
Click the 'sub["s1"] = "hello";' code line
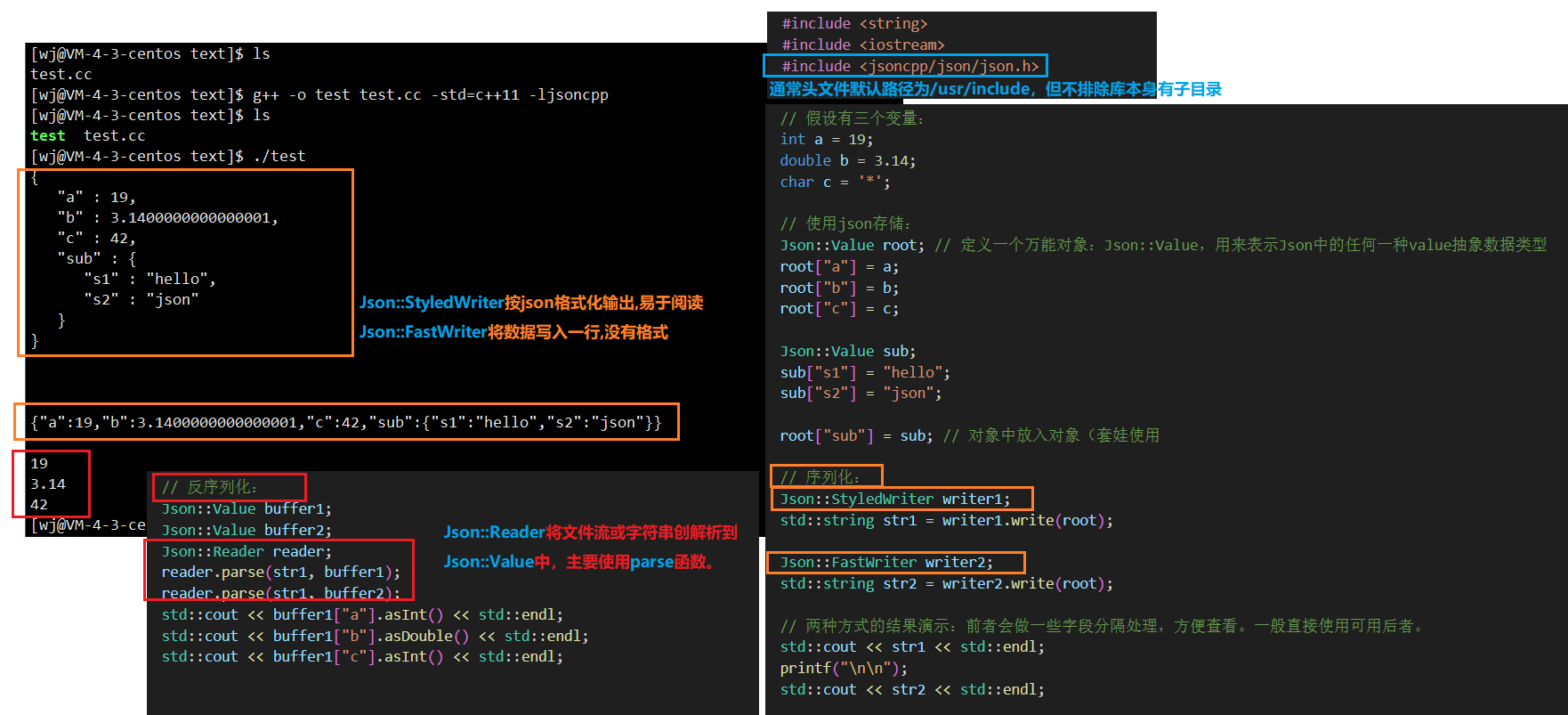pyautogui.click(x=865, y=372)
